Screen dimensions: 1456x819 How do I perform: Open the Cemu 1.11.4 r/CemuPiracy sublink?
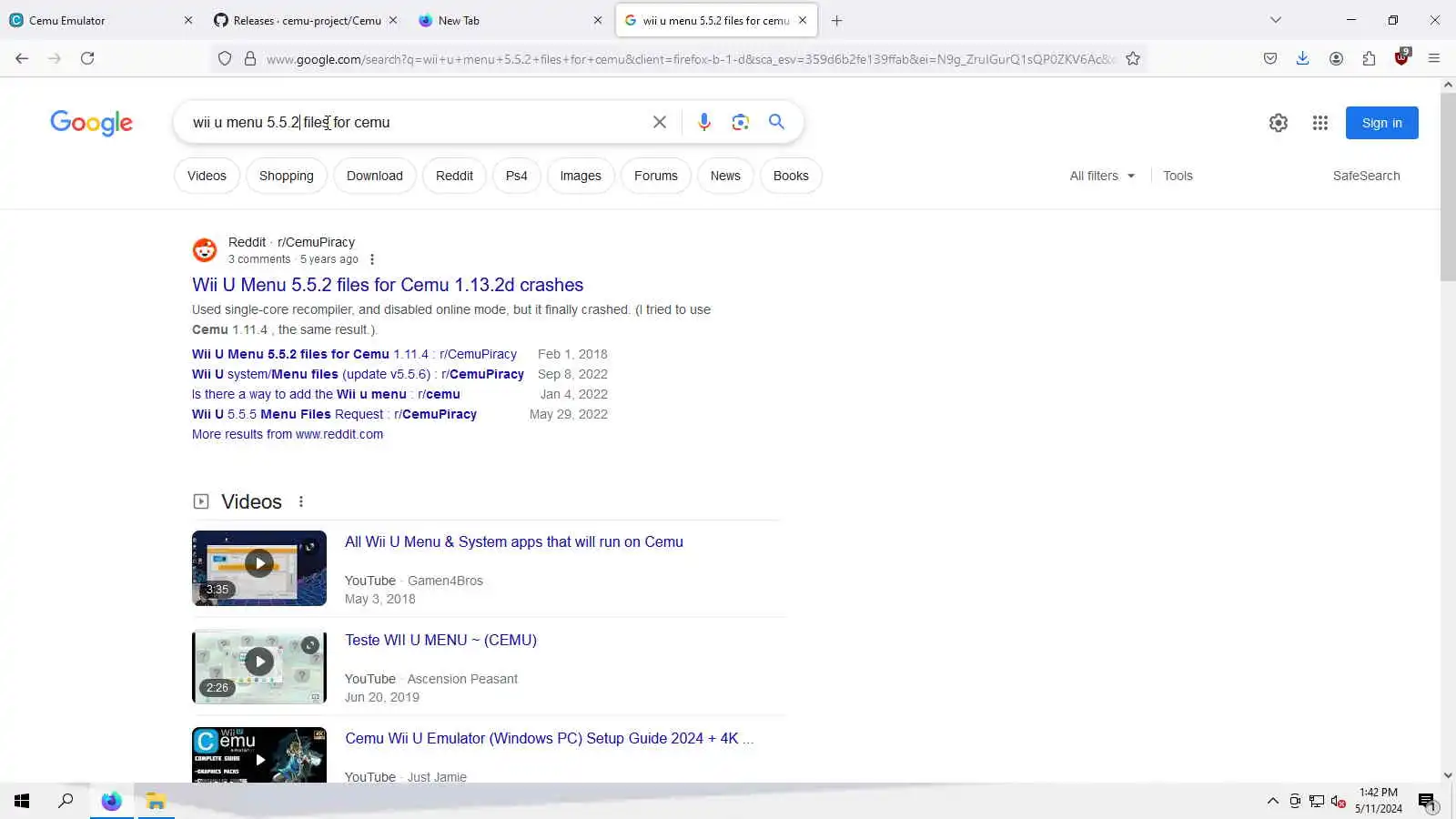(x=354, y=354)
